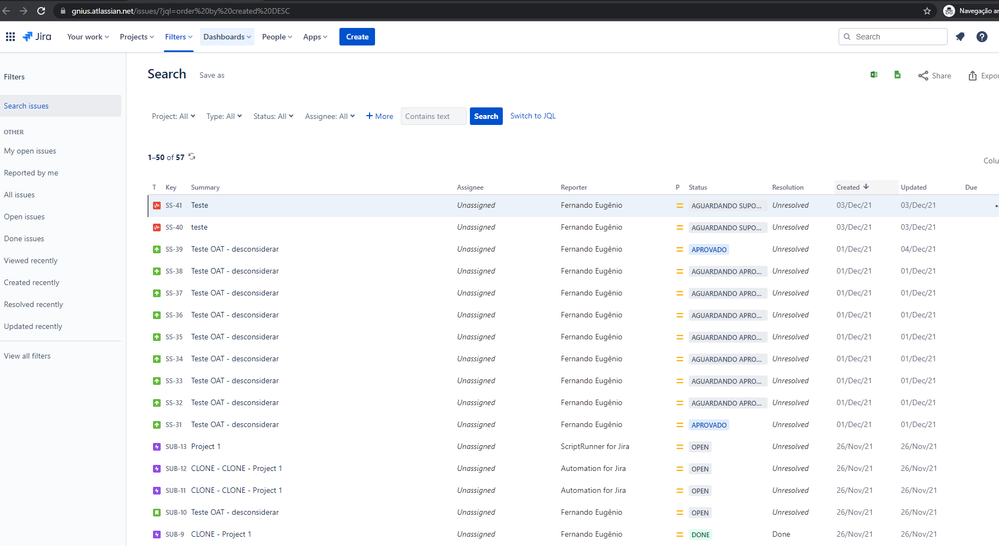Expand the Status: All filter dropdown
Screen dimensions: 999x546
(x=273, y=116)
